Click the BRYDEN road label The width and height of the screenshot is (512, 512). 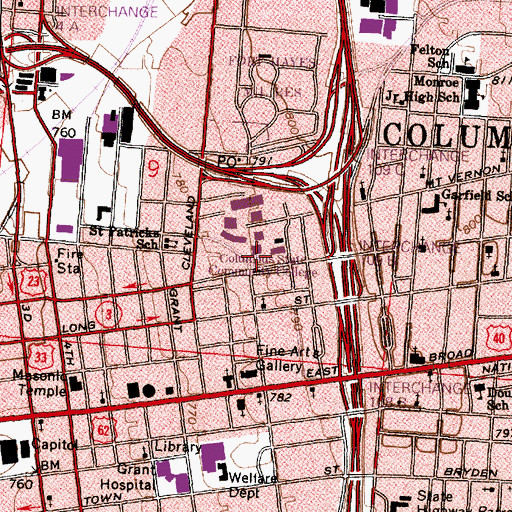point(471,472)
